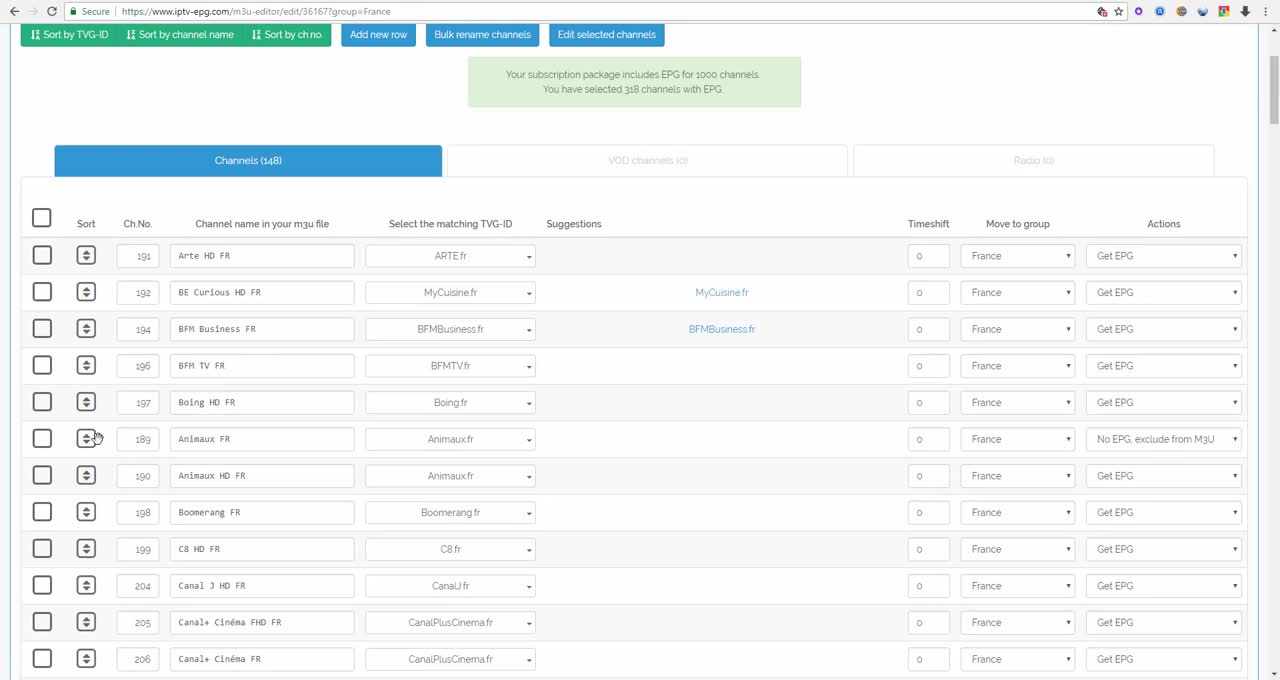The width and height of the screenshot is (1280, 680).
Task: Check the Boing HD FR checkbox
Action: [42, 402]
